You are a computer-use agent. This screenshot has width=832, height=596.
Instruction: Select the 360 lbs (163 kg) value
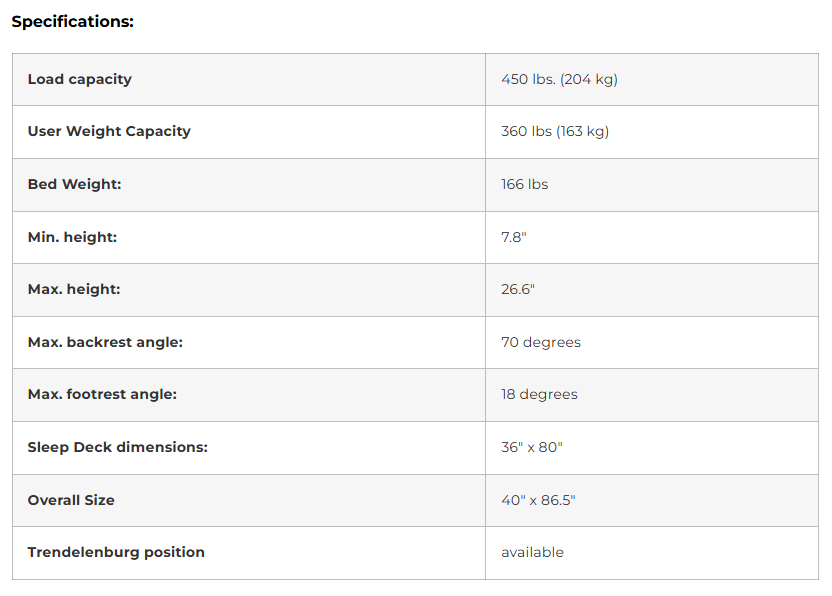click(x=555, y=131)
